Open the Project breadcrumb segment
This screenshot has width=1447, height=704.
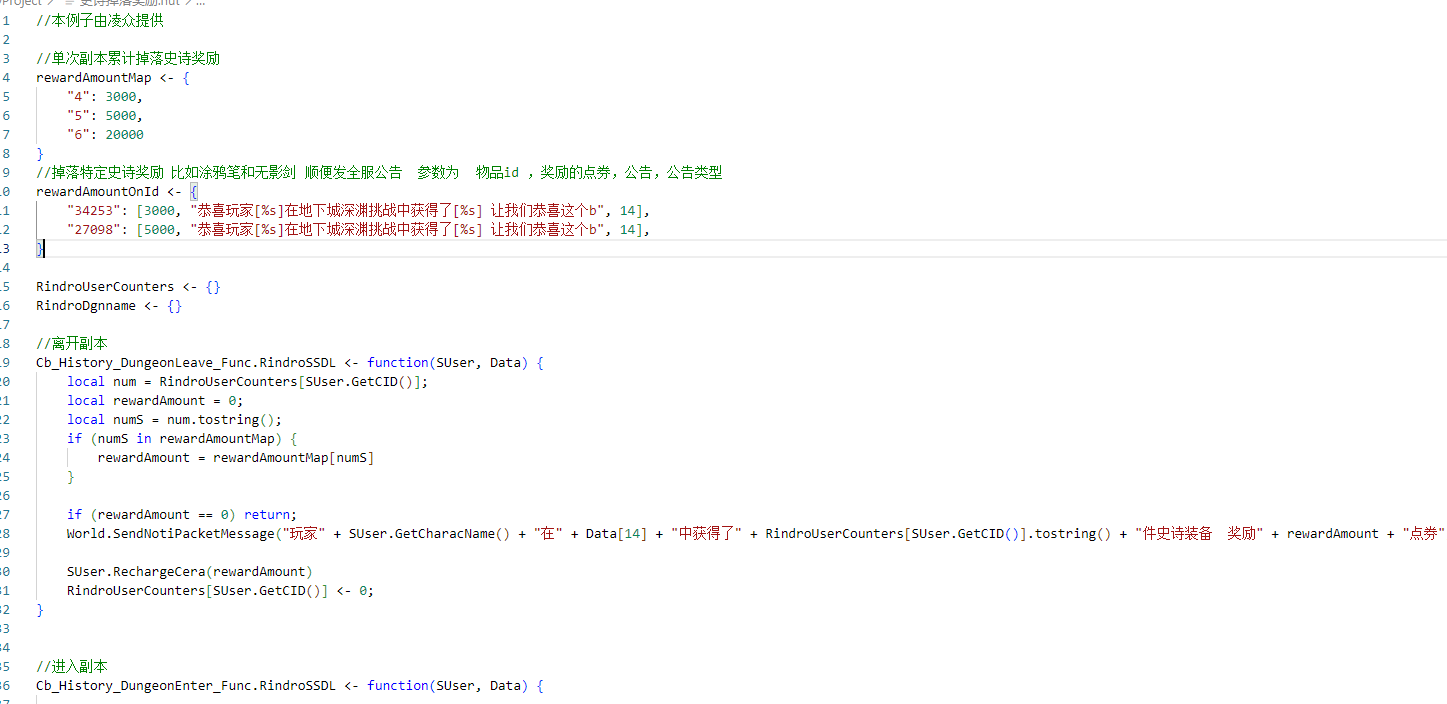point(20,3)
